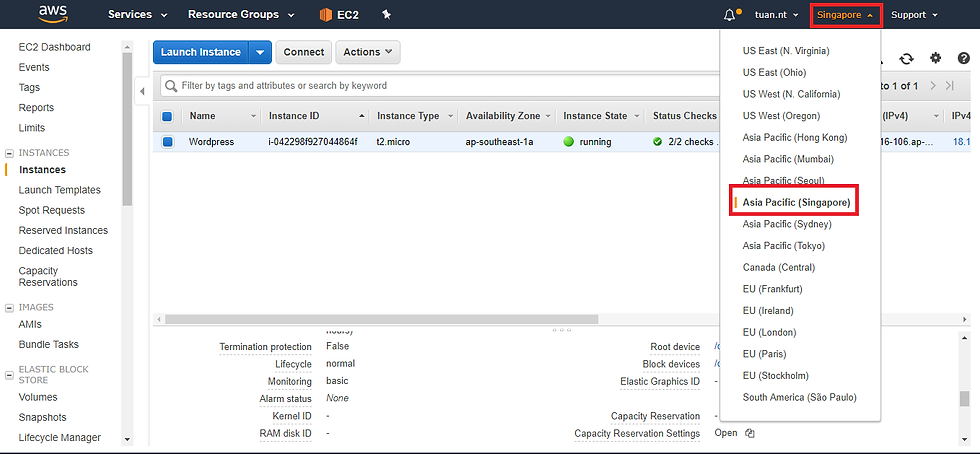Click the horizontal table scrollbar
This screenshot has height=454, width=980.
pos(381,320)
